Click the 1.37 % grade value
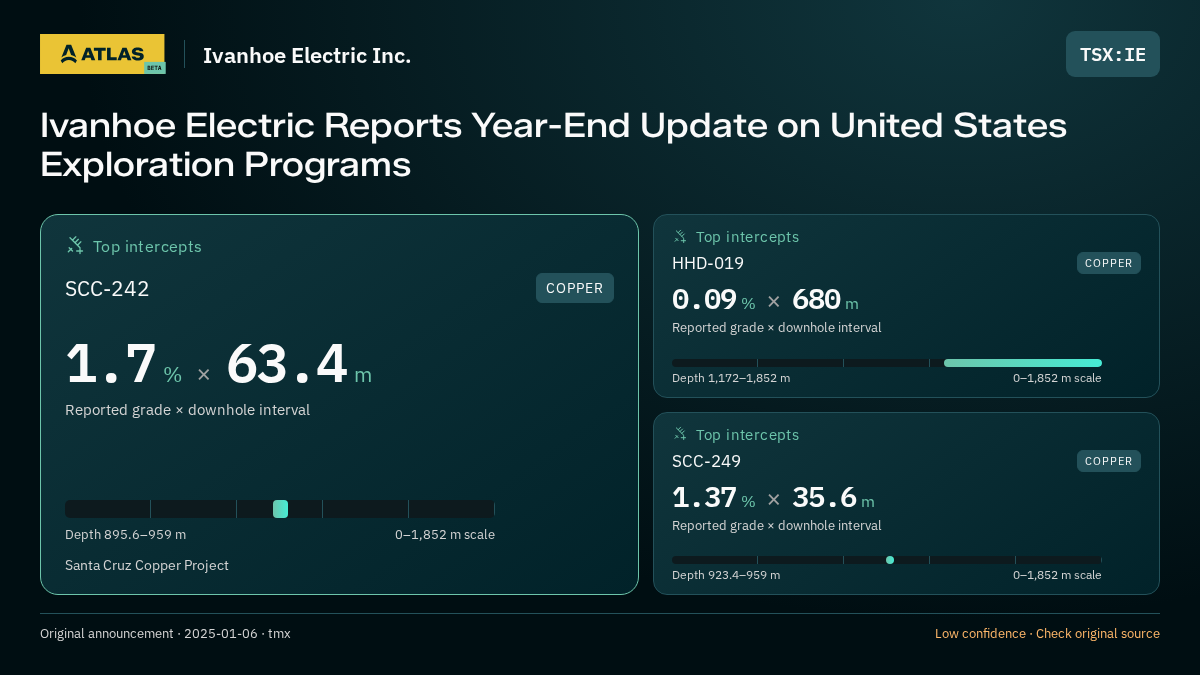The image size is (1200, 675). coord(714,498)
